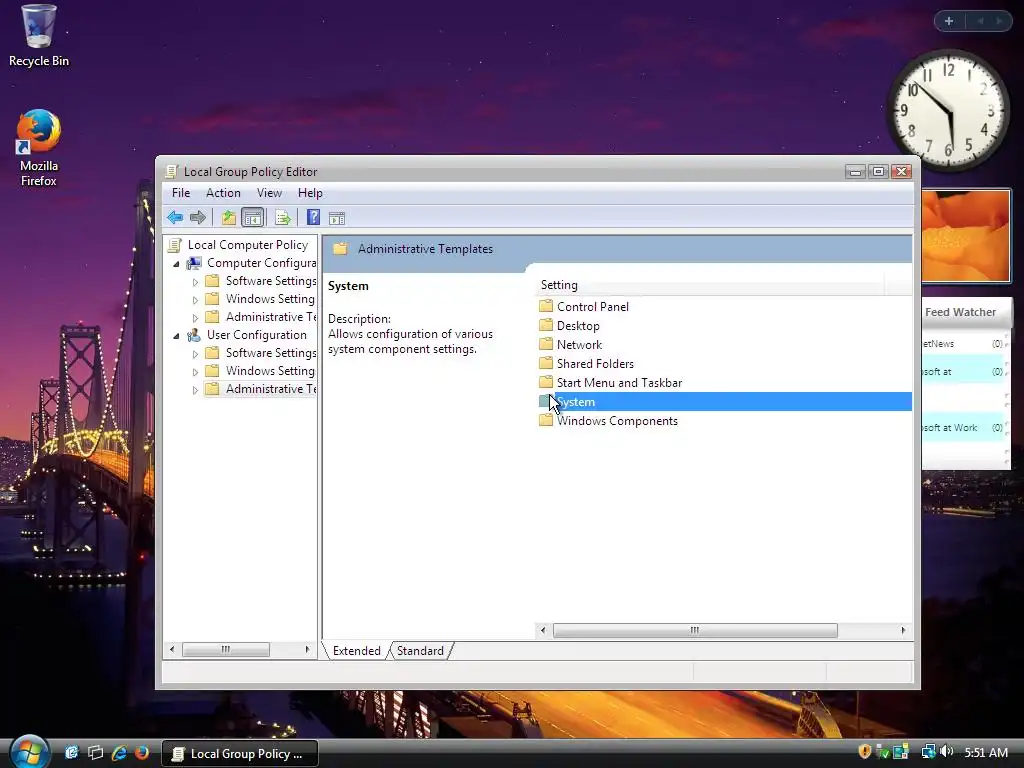Expand Administrative Templates under Computer Configuration
1024x768 pixels.
pyautogui.click(x=195, y=318)
